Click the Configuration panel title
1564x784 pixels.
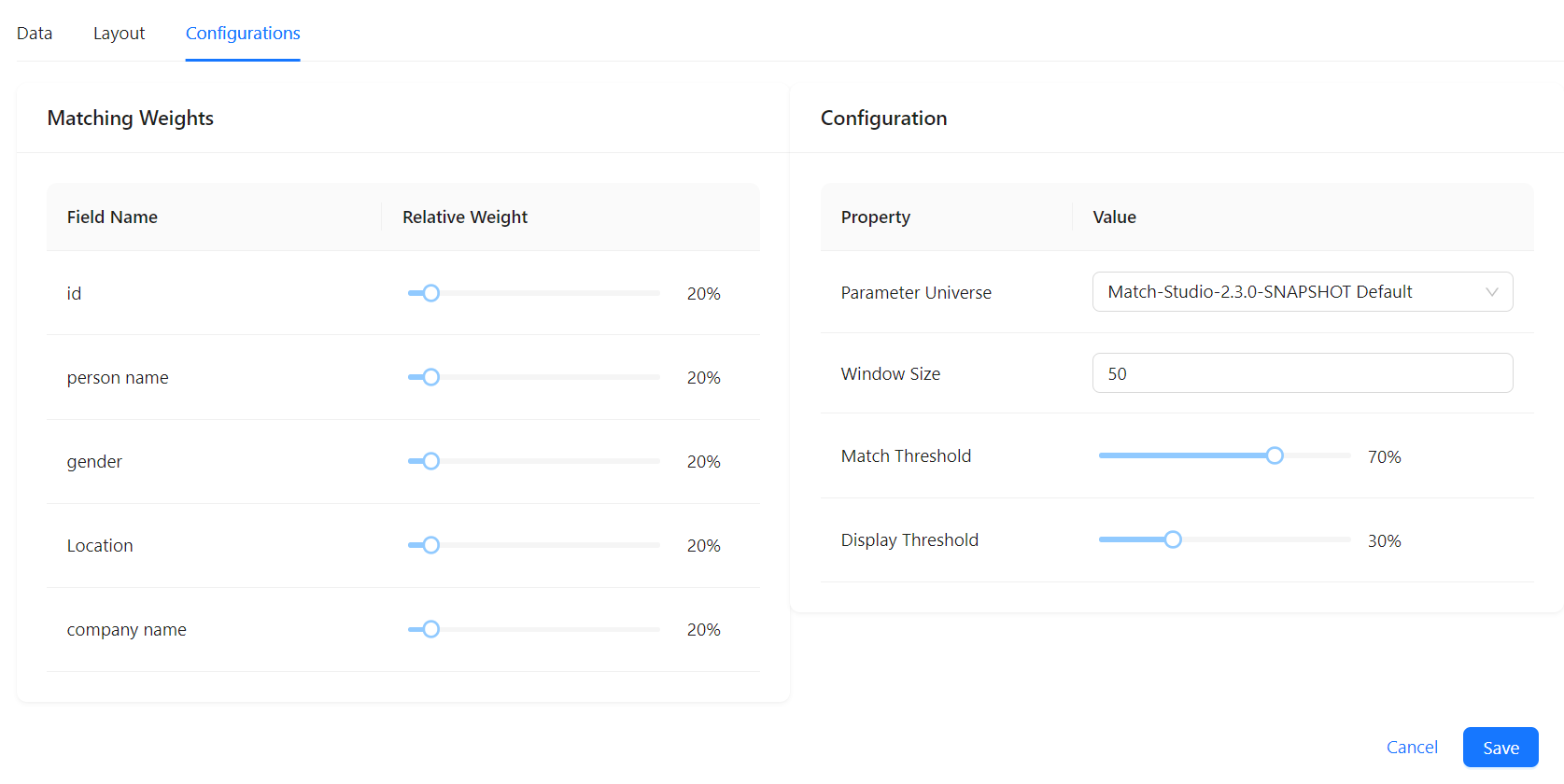883,118
